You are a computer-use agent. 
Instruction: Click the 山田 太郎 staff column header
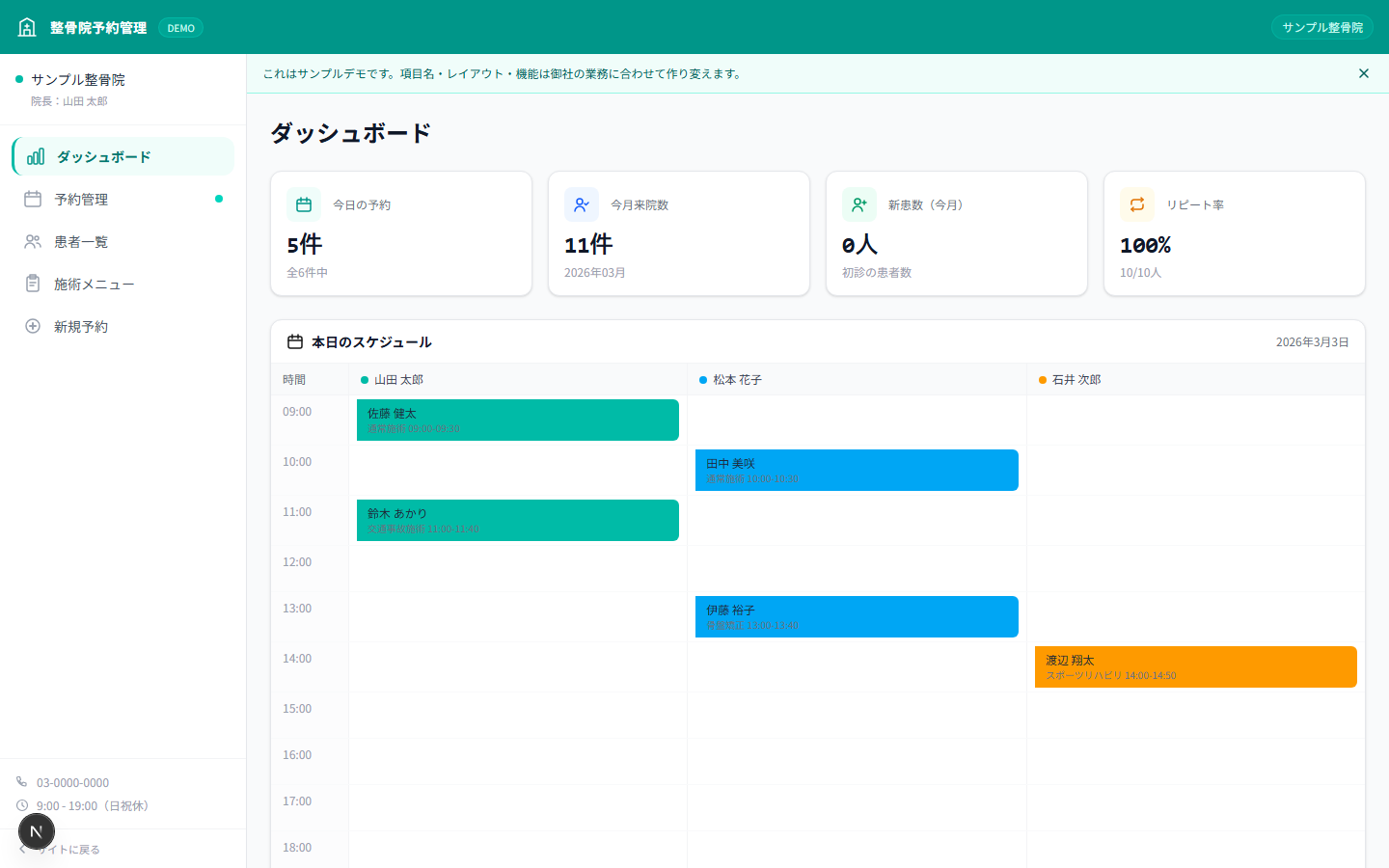click(518, 379)
